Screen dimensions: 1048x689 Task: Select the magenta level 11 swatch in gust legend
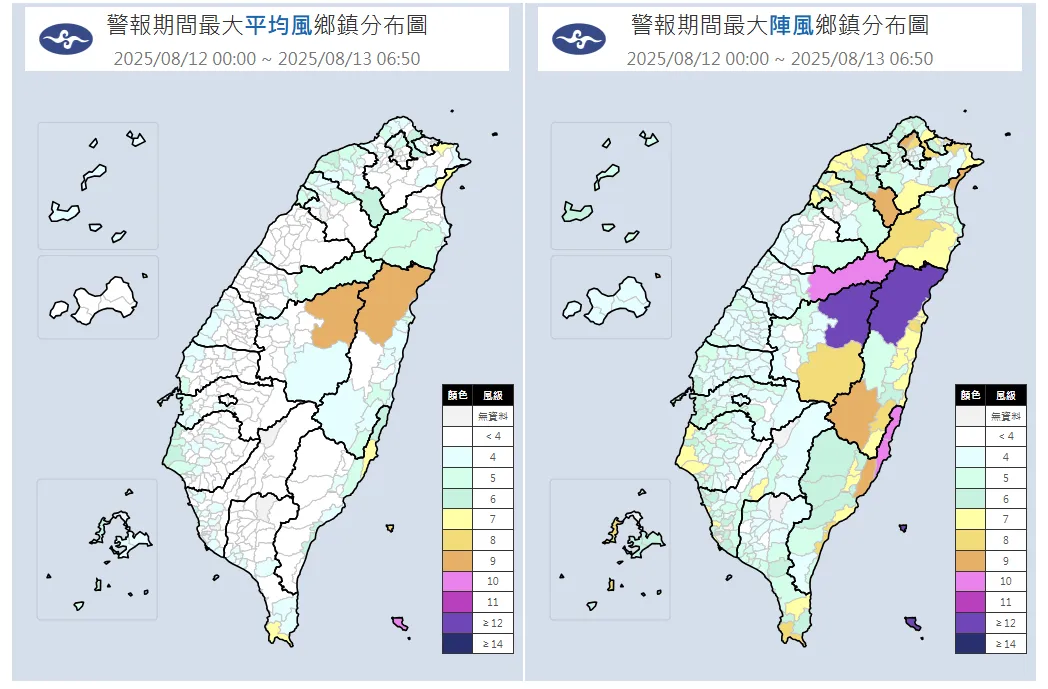[x=970, y=602]
